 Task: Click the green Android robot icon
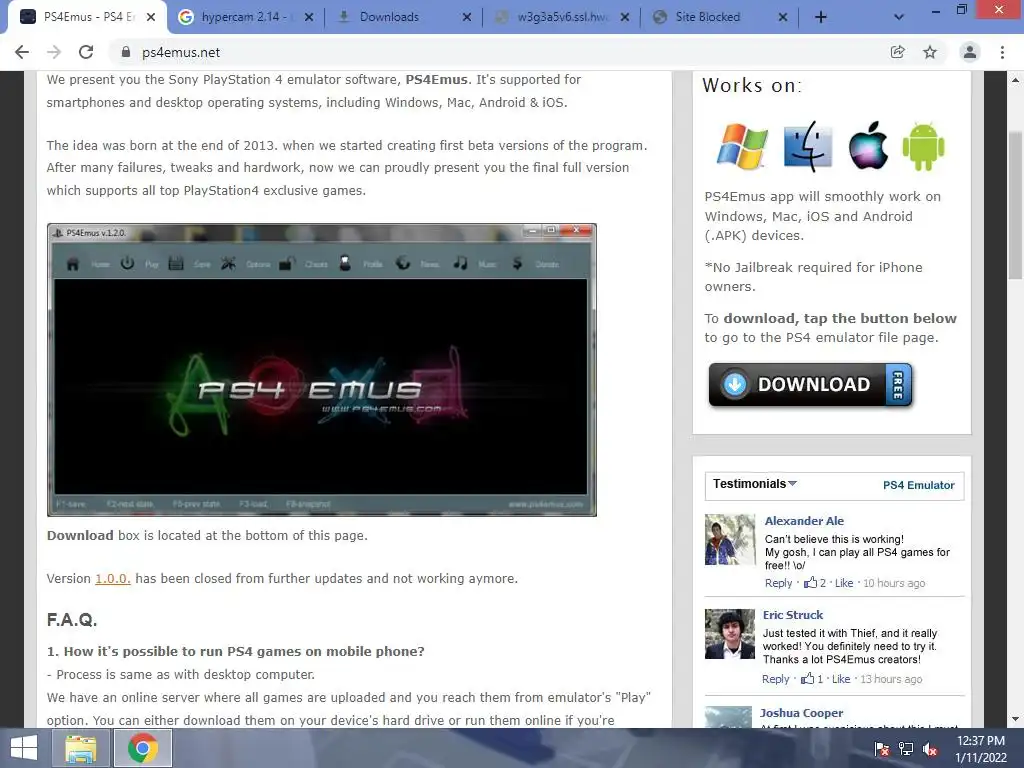(923, 146)
